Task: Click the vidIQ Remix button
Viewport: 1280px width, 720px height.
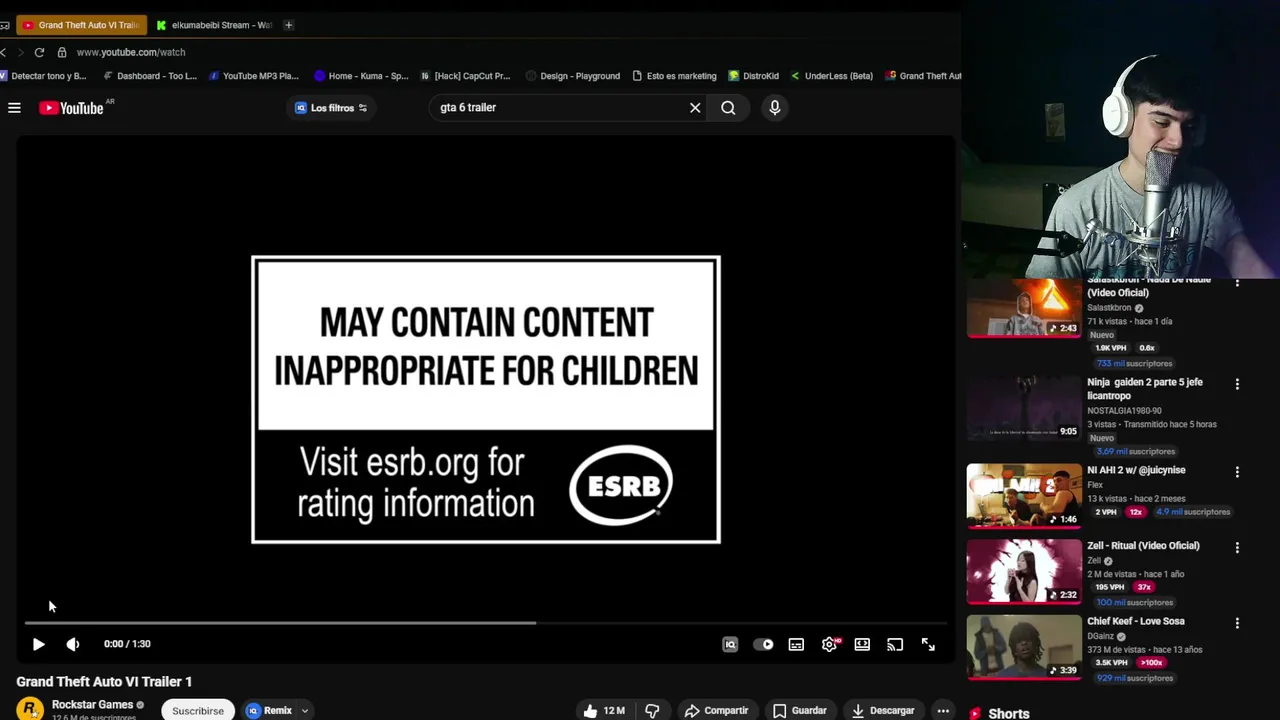Action: 270,711
